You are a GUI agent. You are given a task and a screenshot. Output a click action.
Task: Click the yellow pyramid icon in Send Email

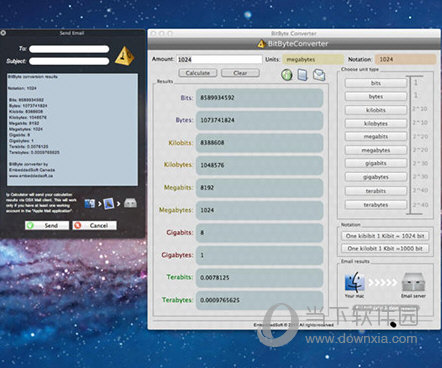pos(125,55)
